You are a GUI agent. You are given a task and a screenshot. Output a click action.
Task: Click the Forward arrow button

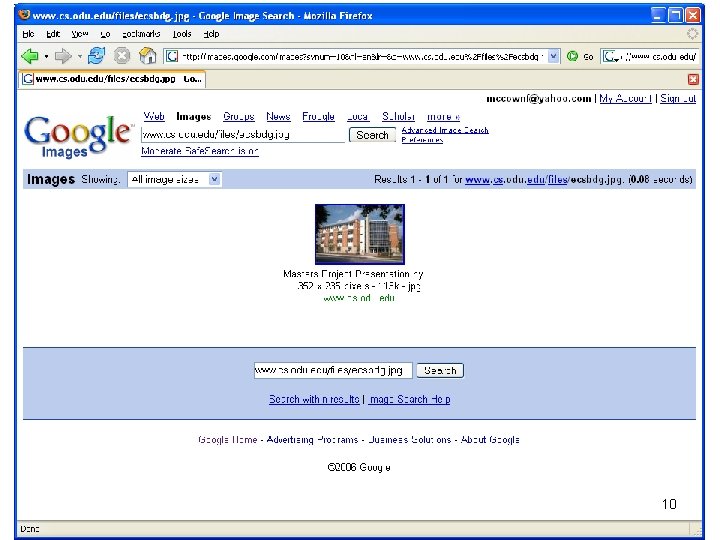(62, 56)
